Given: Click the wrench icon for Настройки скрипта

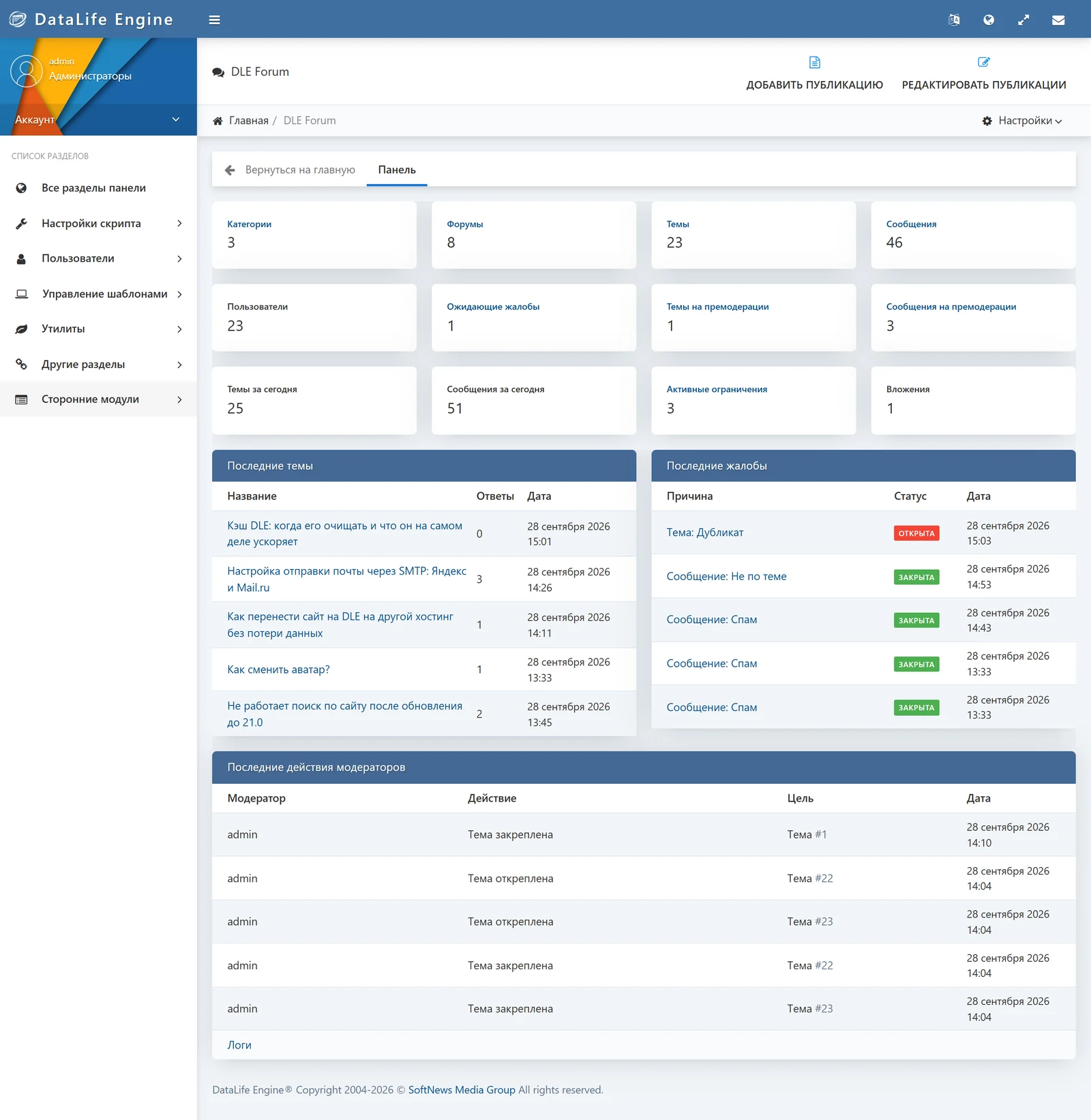Looking at the screenshot, I should click(22, 224).
